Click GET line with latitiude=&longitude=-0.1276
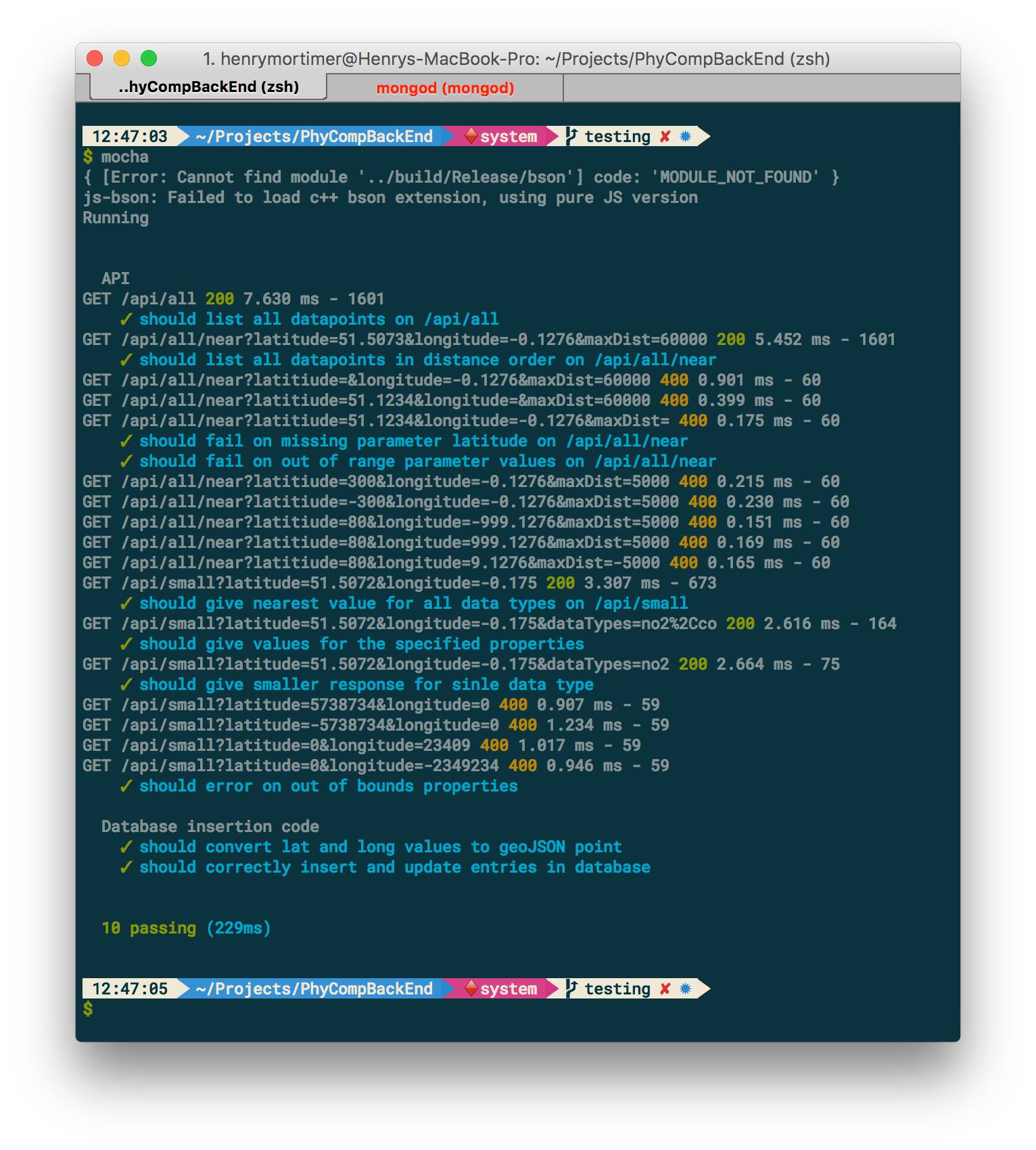Viewport: 1036px width, 1150px height. click(x=452, y=380)
